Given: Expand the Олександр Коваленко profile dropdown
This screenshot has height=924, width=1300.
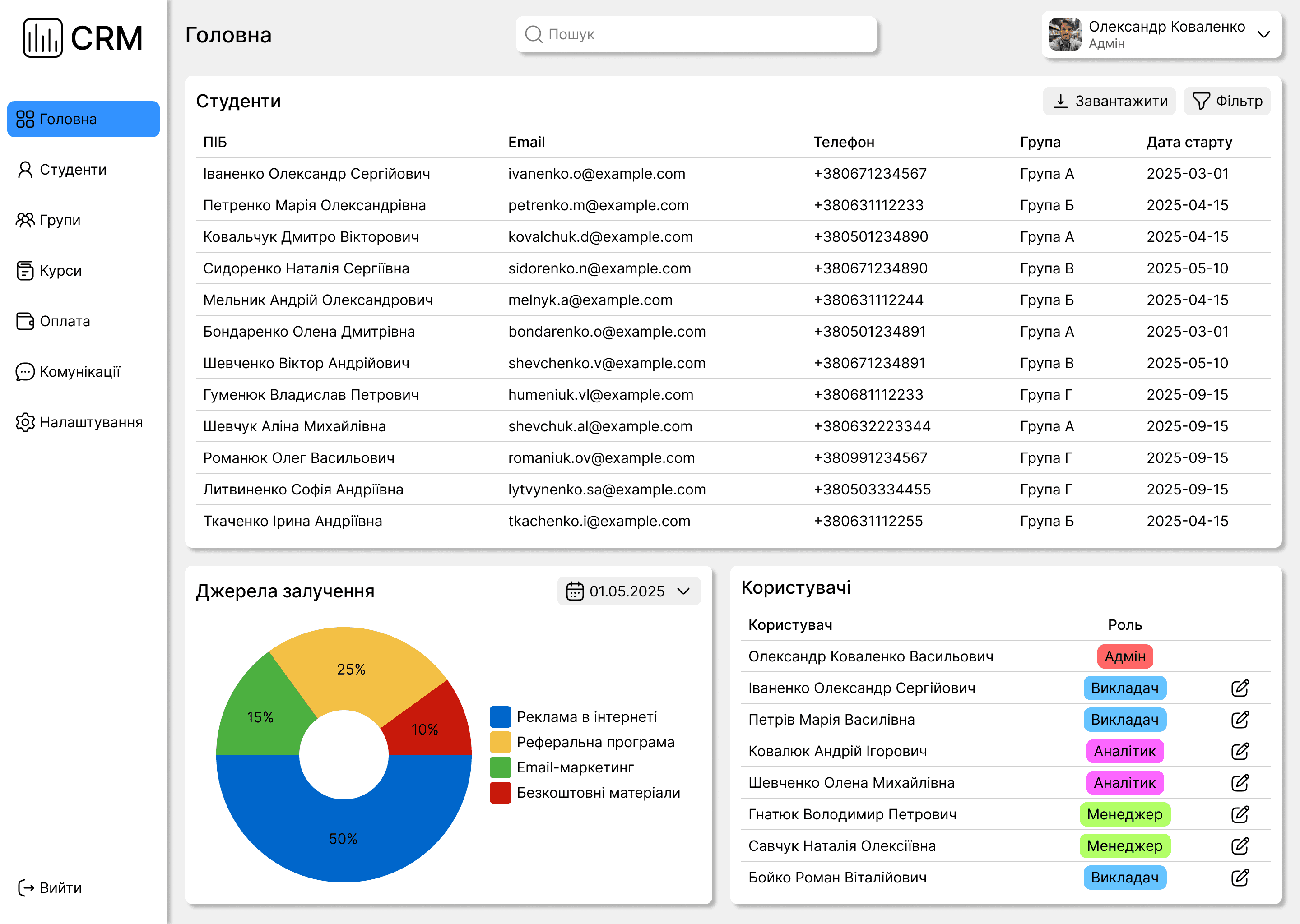Looking at the screenshot, I should pyautogui.click(x=1263, y=34).
